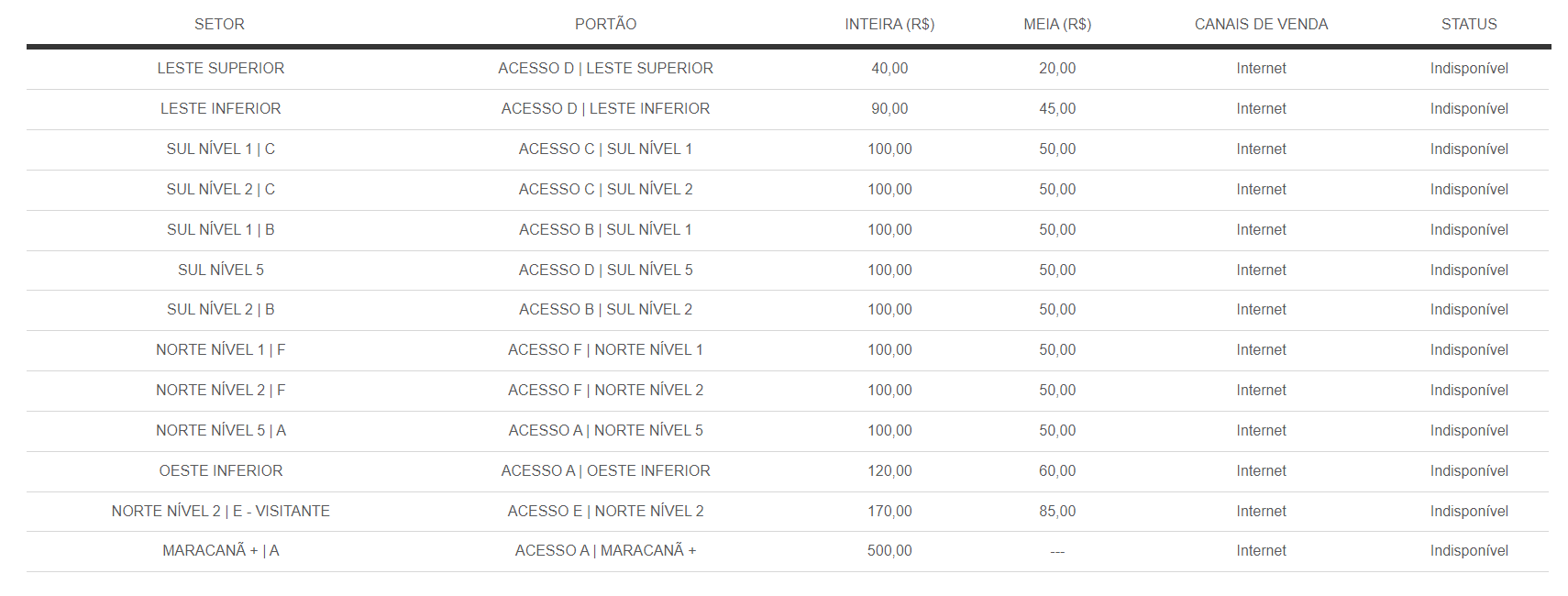Click the INTEIRA (R$) column header
Viewport: 1568px width, 596px height.
[x=889, y=24]
